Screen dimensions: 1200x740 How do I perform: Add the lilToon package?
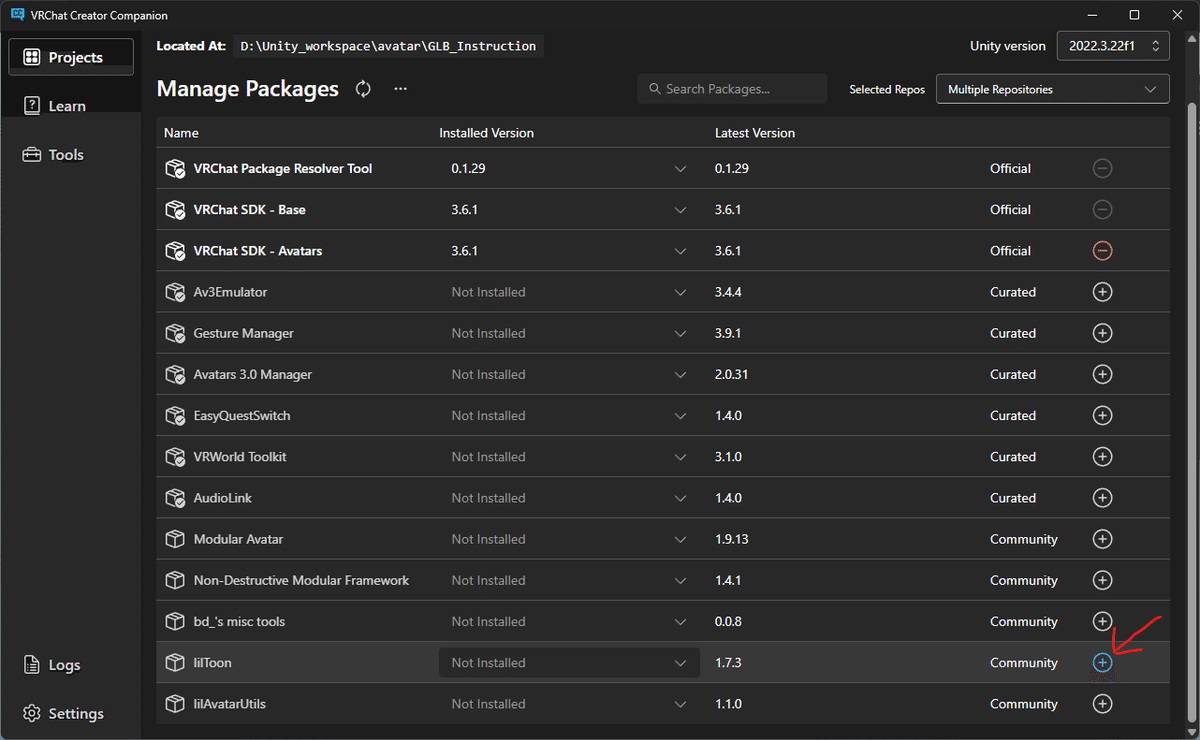pyautogui.click(x=1102, y=662)
